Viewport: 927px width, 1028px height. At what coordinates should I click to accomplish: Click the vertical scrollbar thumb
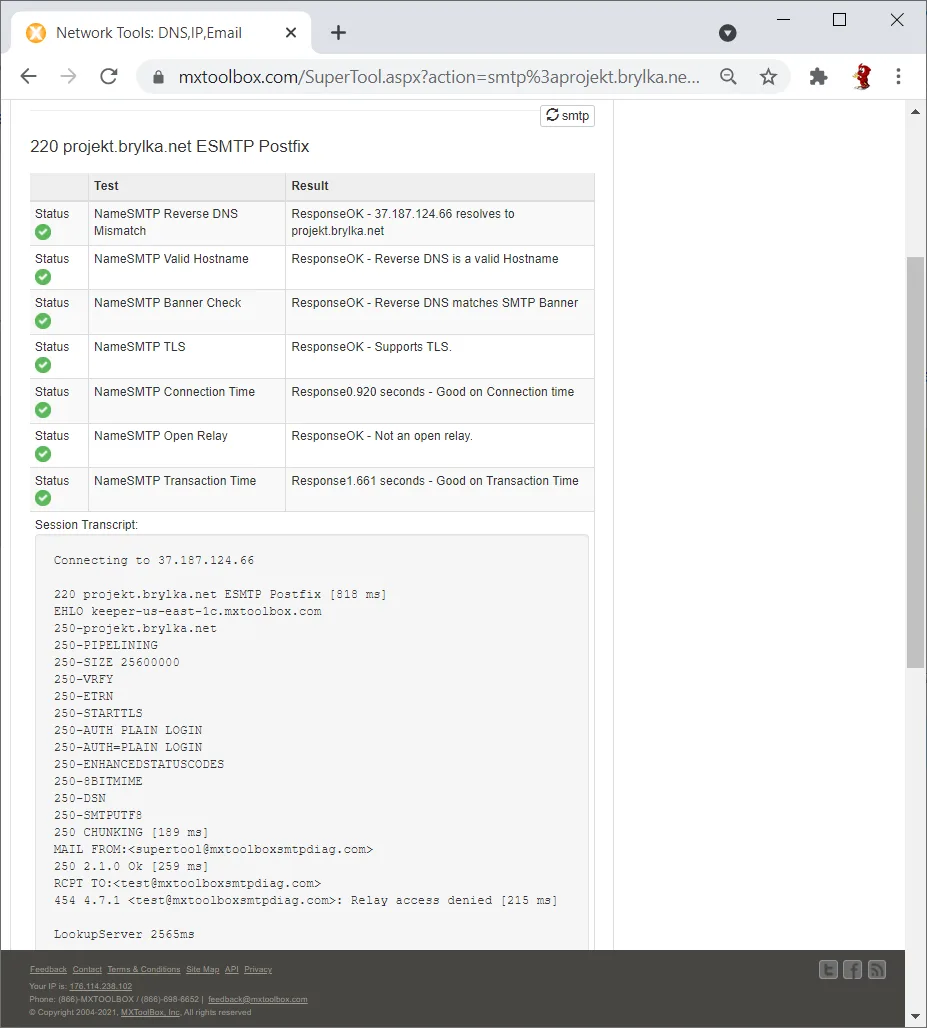[915, 462]
